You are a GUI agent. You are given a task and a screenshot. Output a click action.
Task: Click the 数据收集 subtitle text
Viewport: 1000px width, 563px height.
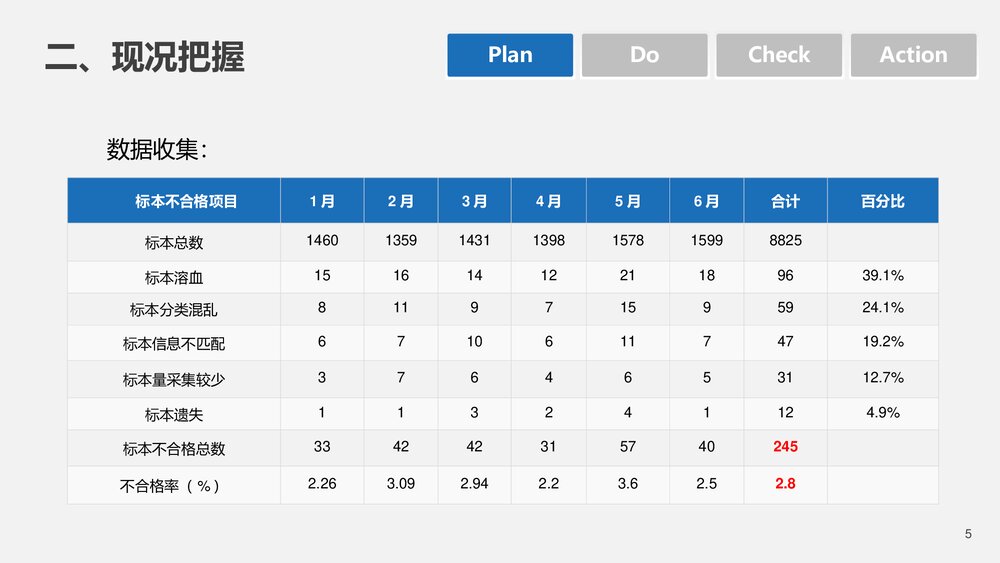(x=157, y=150)
